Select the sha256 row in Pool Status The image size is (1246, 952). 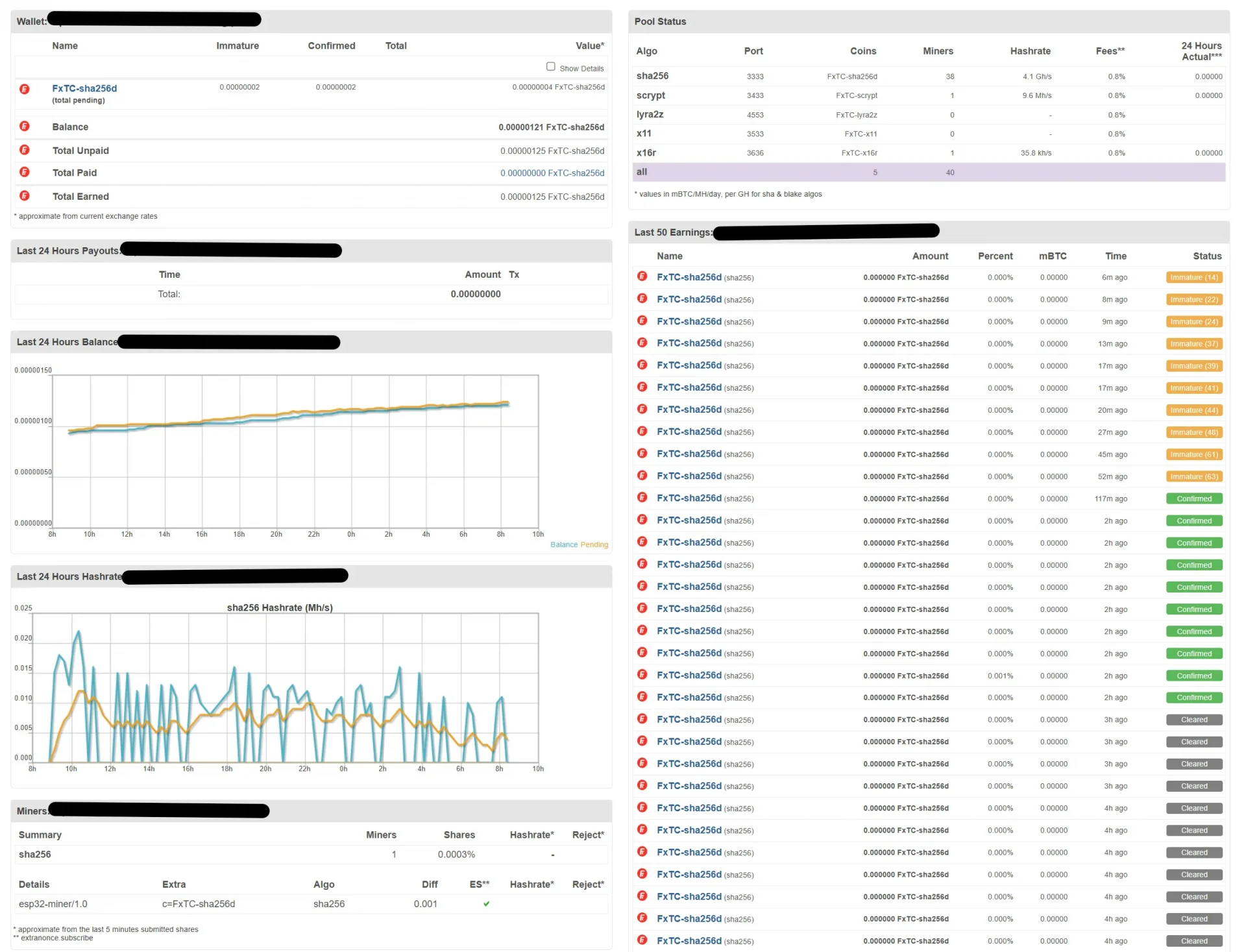pyautogui.click(x=652, y=76)
